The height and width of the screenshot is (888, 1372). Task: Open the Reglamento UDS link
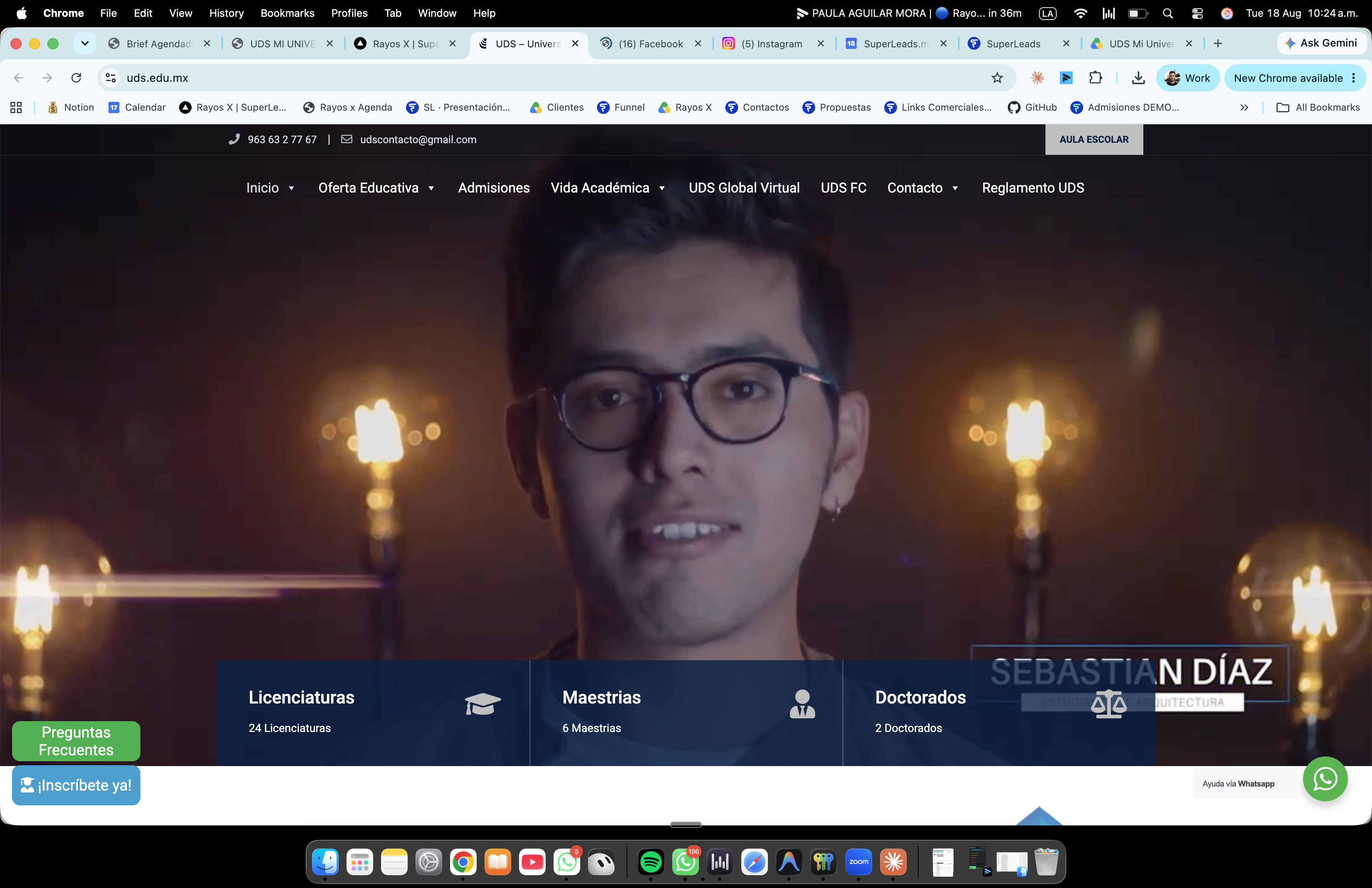pos(1033,188)
